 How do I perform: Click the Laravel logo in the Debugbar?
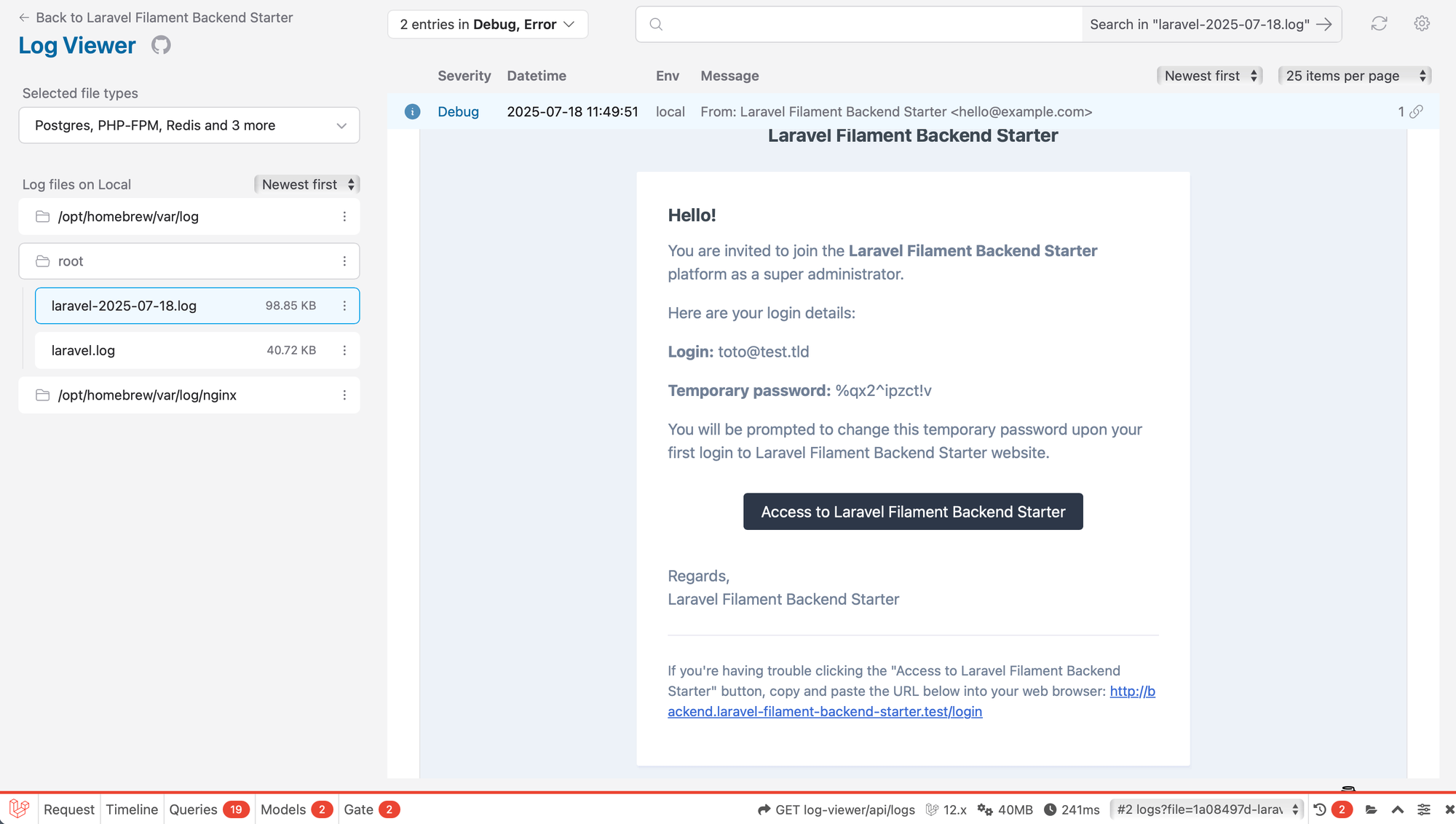click(18, 809)
